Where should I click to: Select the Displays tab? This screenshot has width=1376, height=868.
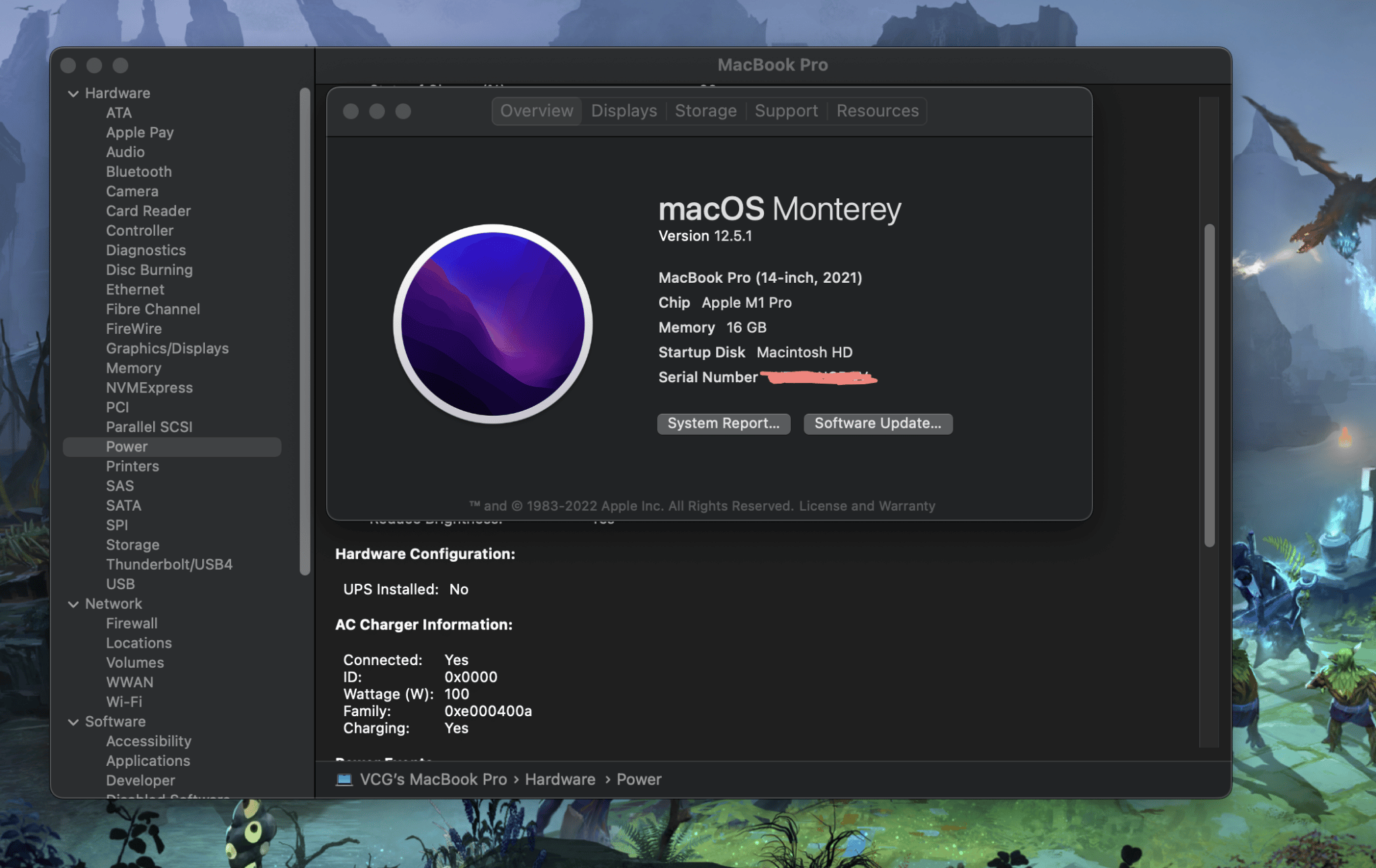(622, 111)
